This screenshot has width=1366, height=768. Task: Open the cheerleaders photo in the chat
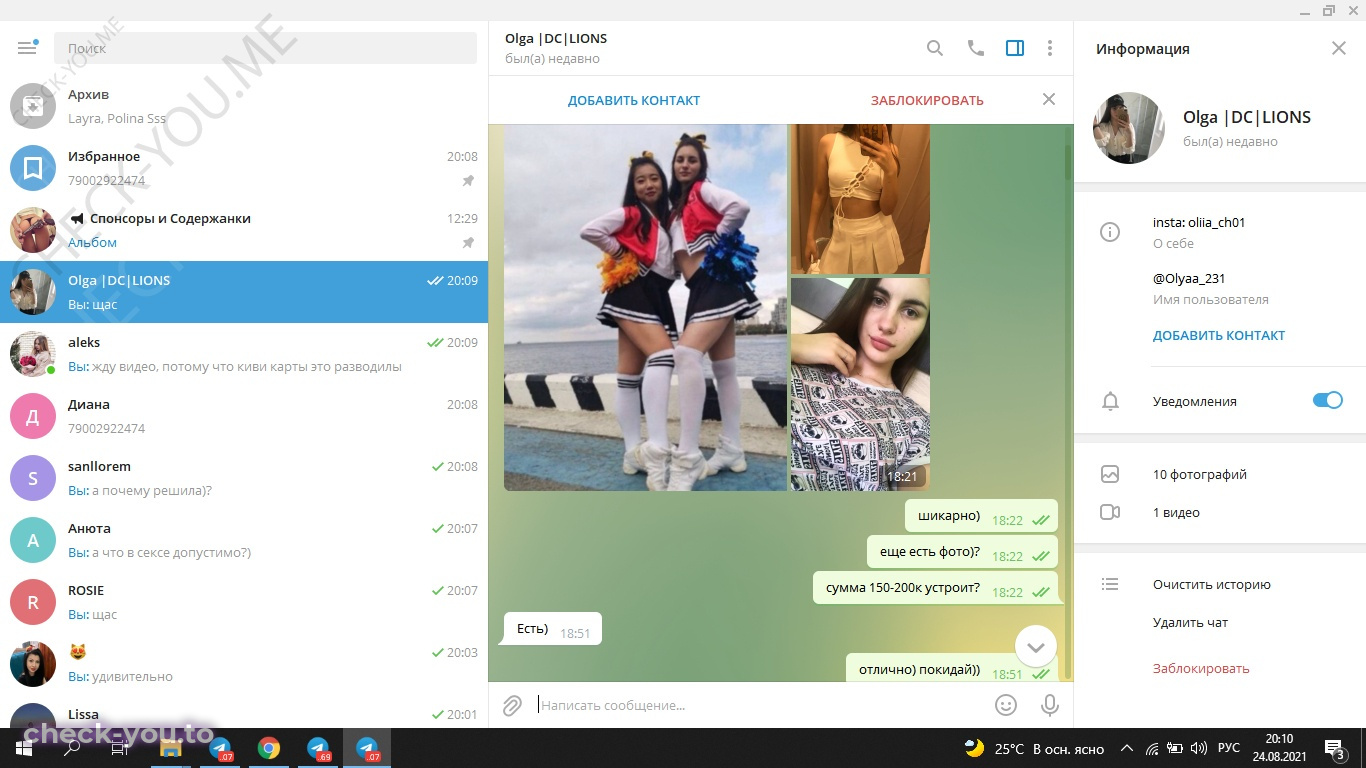645,307
